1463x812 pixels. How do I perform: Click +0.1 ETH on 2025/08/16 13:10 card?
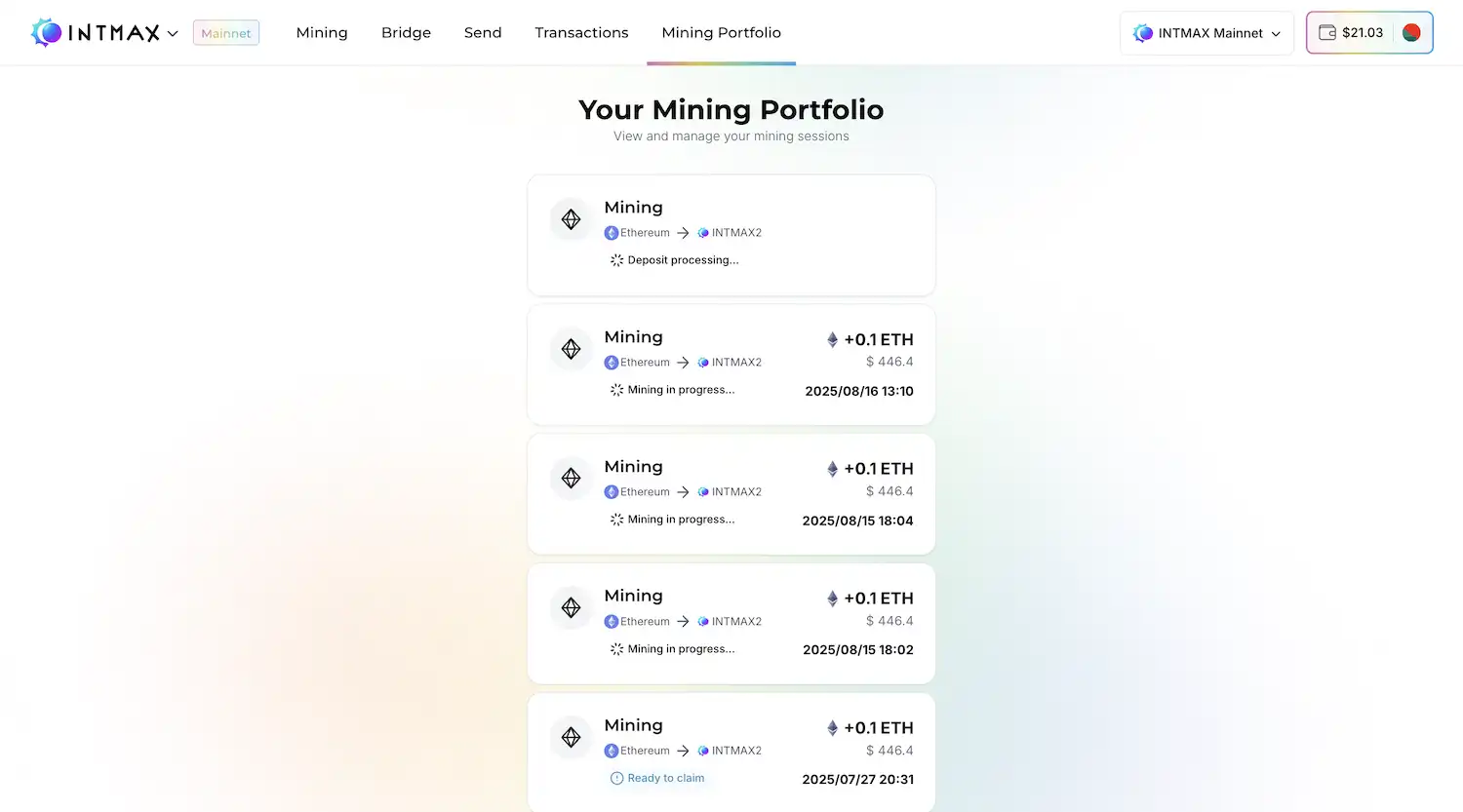click(879, 339)
